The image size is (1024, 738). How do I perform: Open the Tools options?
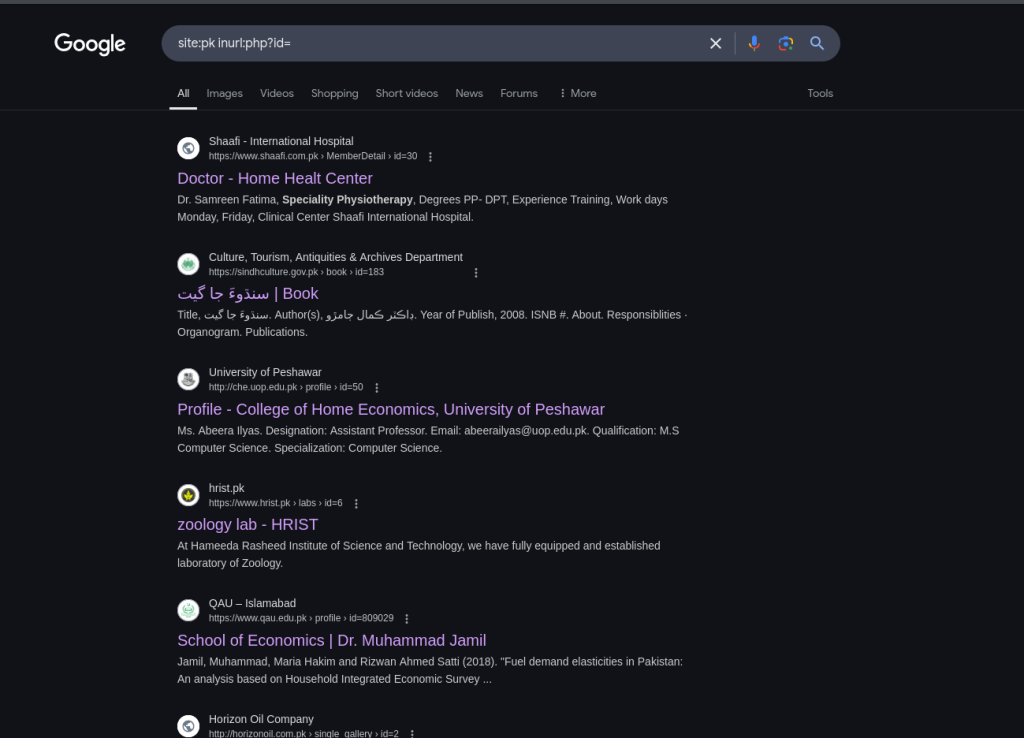820,93
